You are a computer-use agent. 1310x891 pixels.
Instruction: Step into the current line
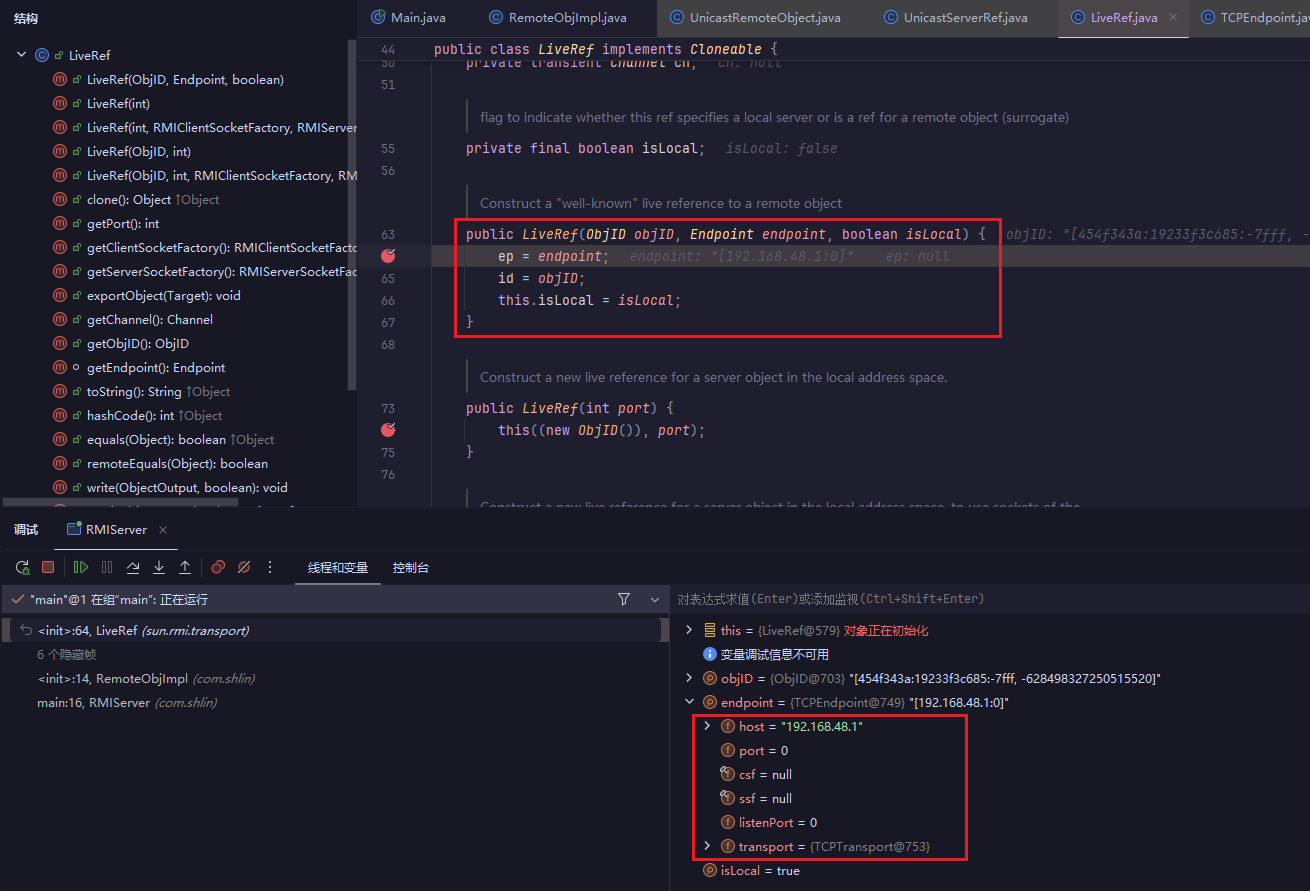pyautogui.click(x=159, y=567)
